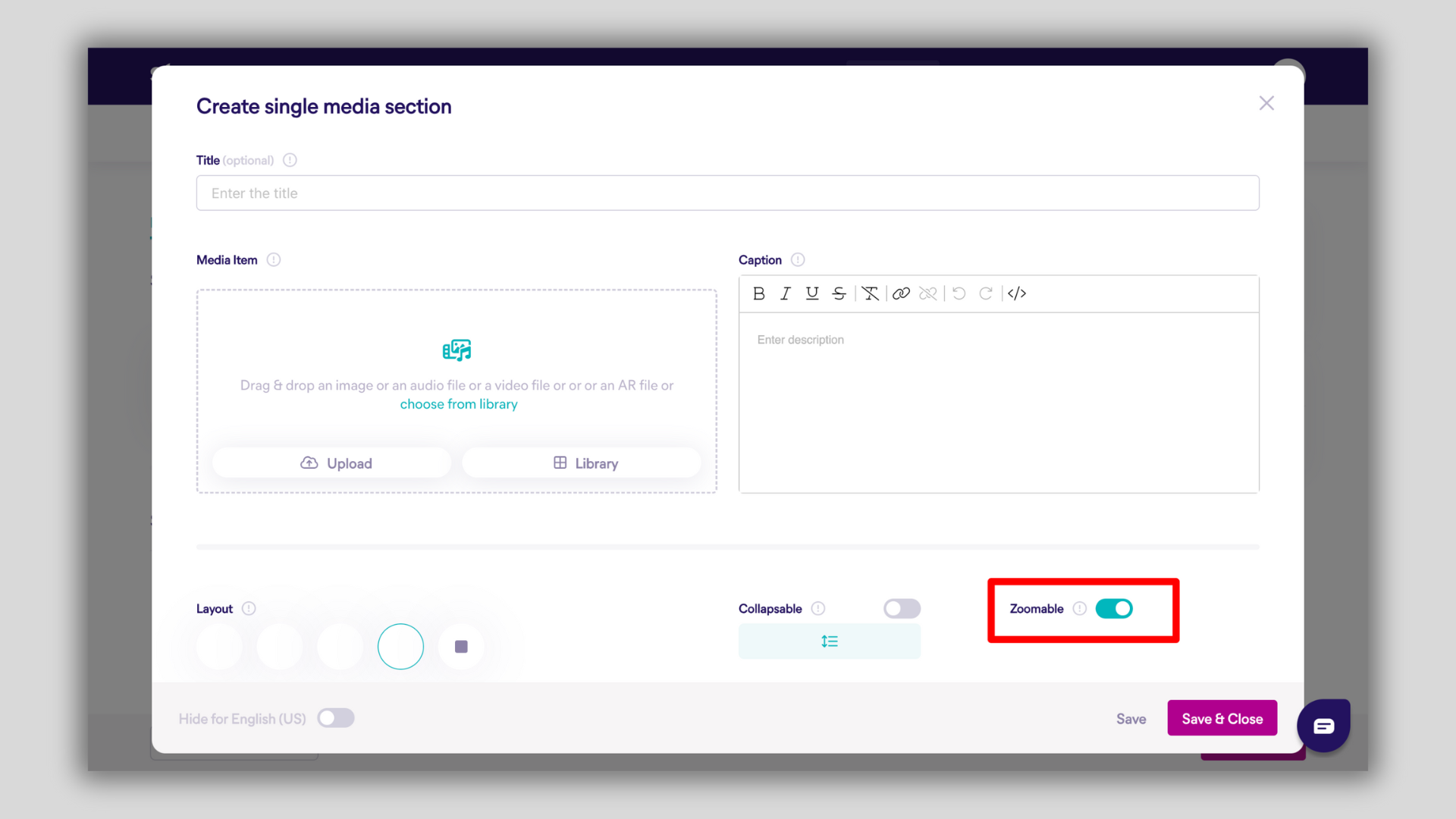The width and height of the screenshot is (1456, 819).
Task: Click the clear formatting icon
Action: pyautogui.click(x=870, y=293)
